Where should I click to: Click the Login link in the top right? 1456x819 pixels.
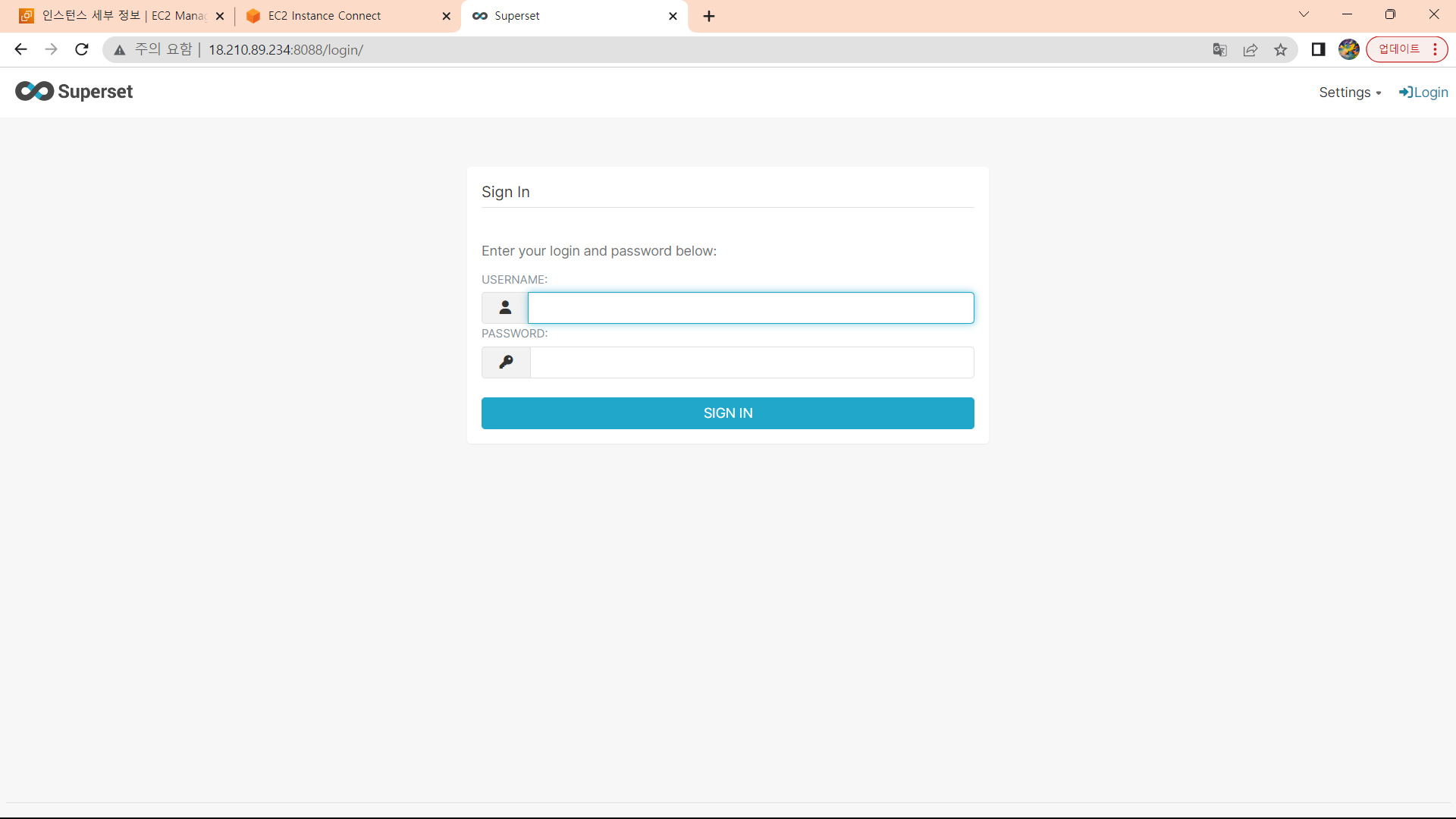click(1423, 93)
